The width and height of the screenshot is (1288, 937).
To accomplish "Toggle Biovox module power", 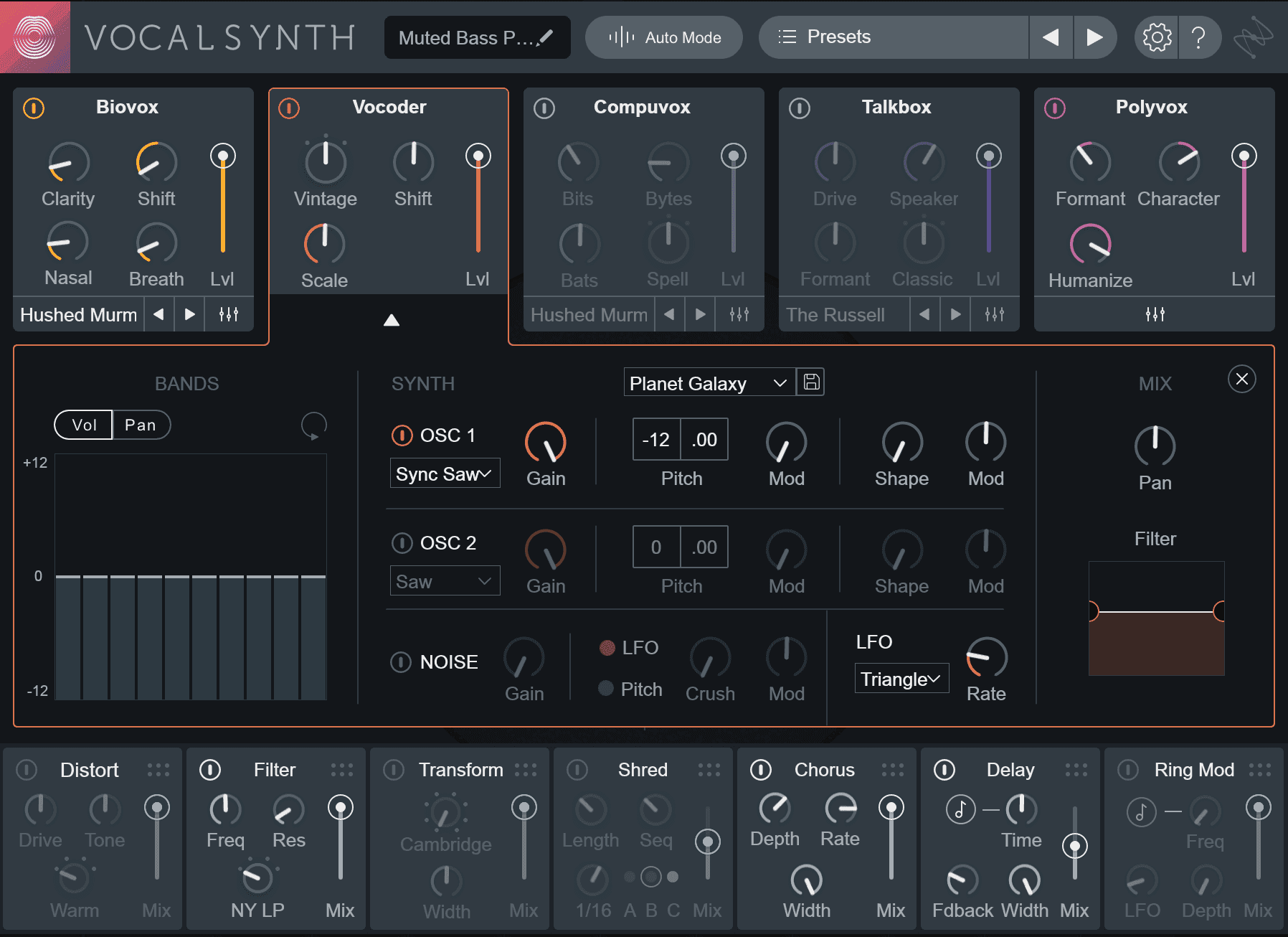I will pos(34,108).
